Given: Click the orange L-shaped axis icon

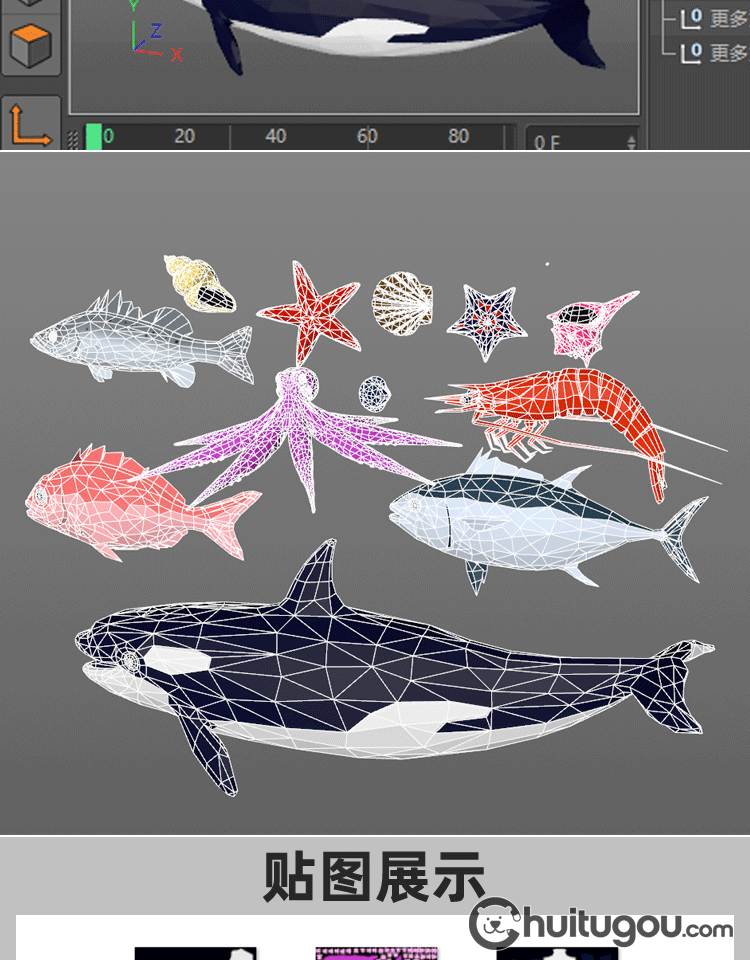Looking at the screenshot, I should (x=29, y=124).
